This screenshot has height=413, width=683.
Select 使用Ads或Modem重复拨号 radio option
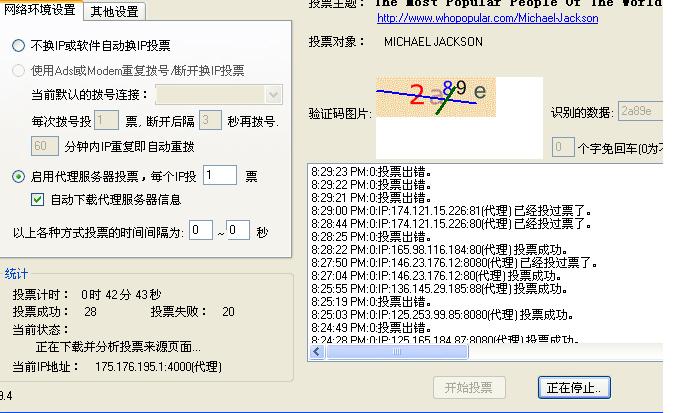19,71
